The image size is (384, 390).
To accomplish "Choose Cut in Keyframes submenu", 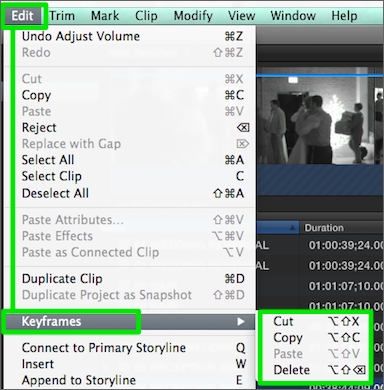I will click(x=316, y=322).
